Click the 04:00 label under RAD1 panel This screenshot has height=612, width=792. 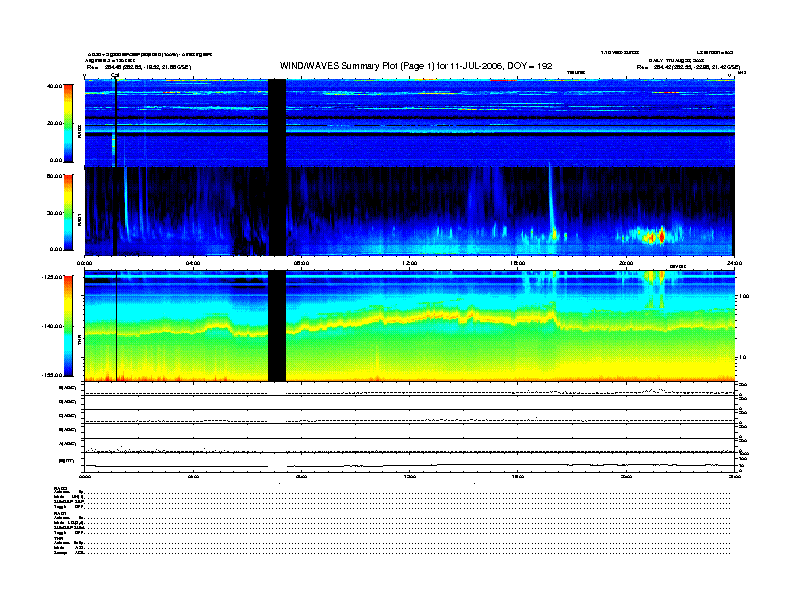193,263
